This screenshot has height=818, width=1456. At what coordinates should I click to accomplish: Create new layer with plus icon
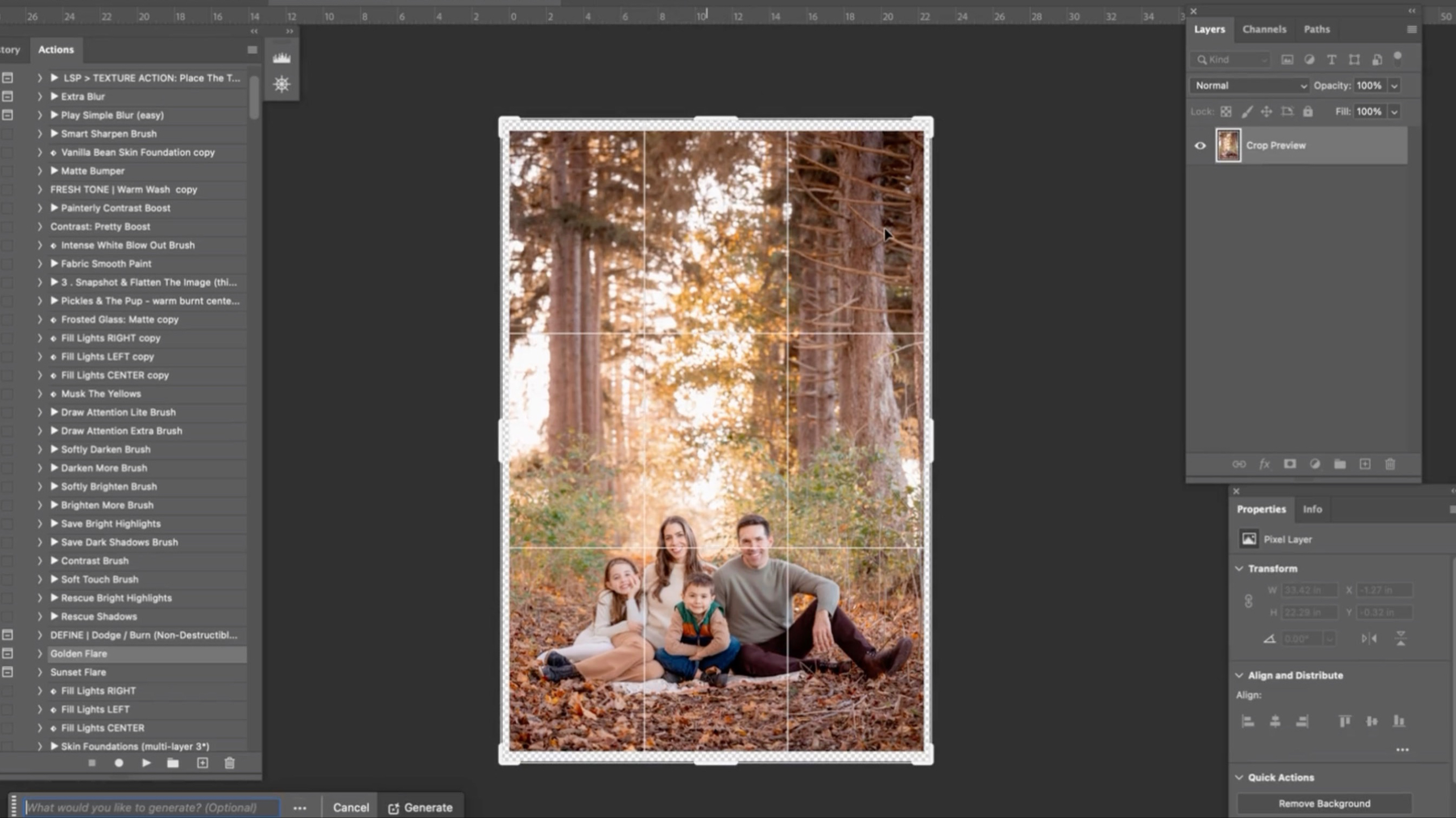click(1364, 464)
